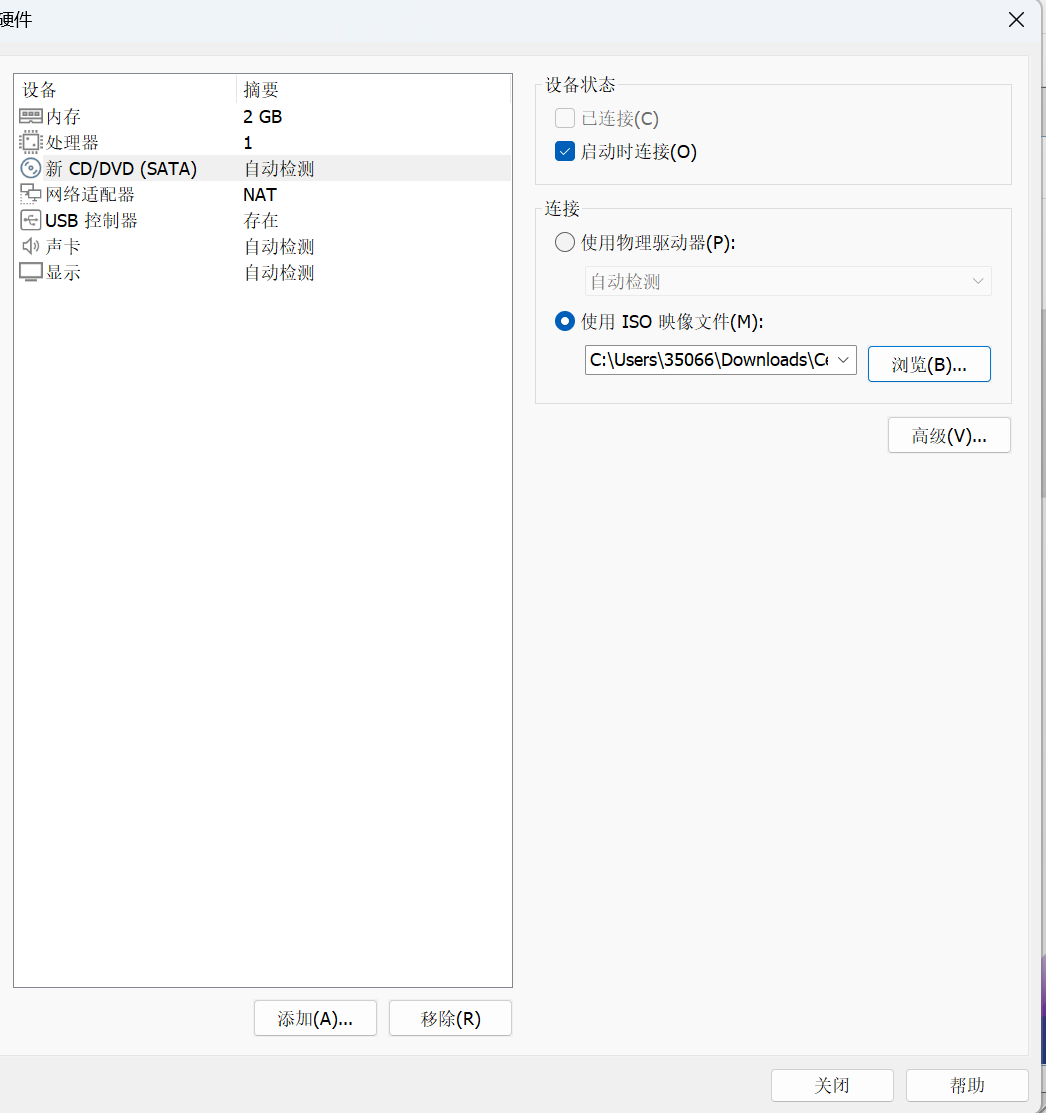Close the hardware dialog with the X
Screen dimensions: 1046x1113
tap(1016, 20)
